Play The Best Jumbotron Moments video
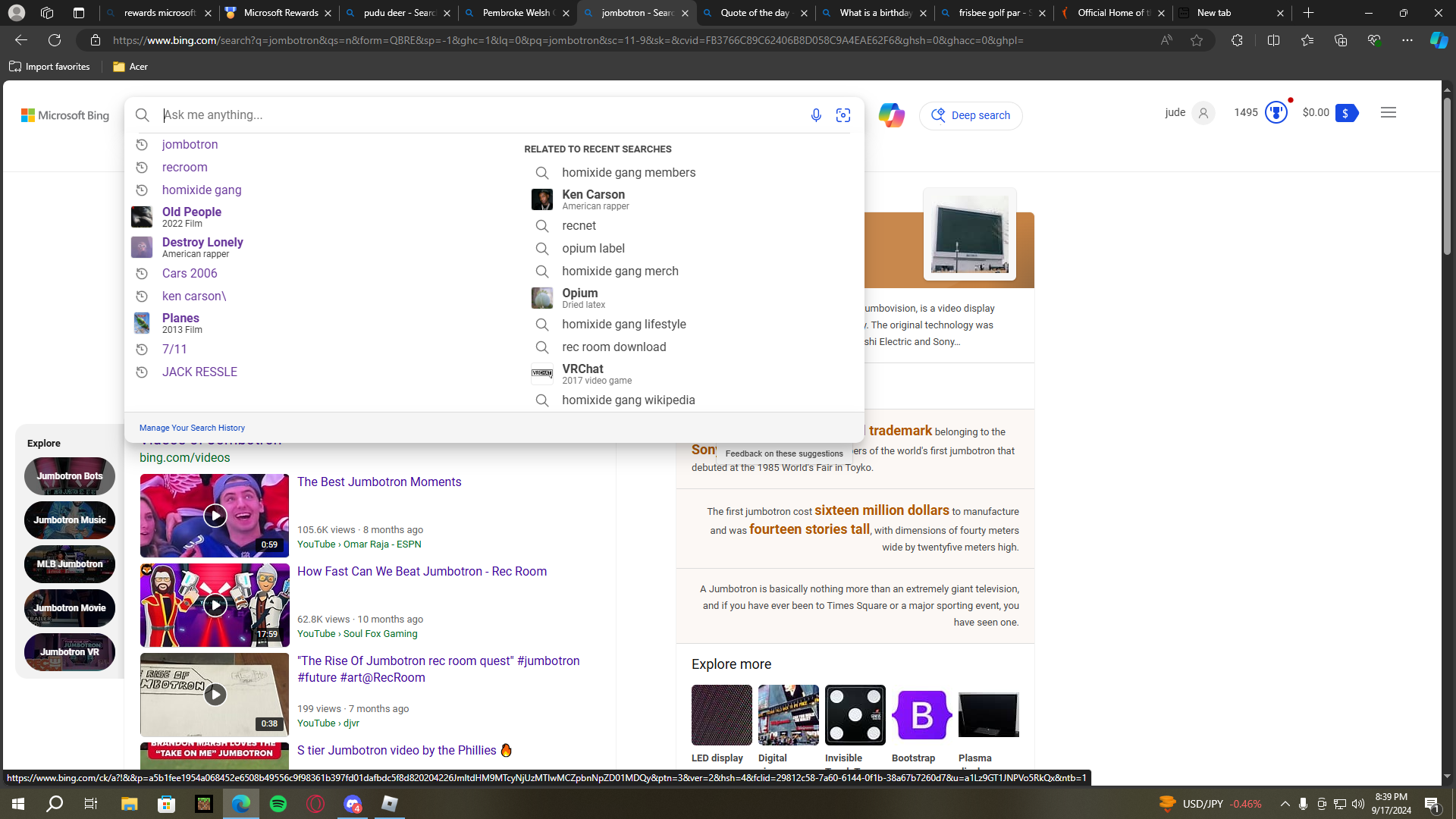1456x819 pixels. (x=215, y=516)
